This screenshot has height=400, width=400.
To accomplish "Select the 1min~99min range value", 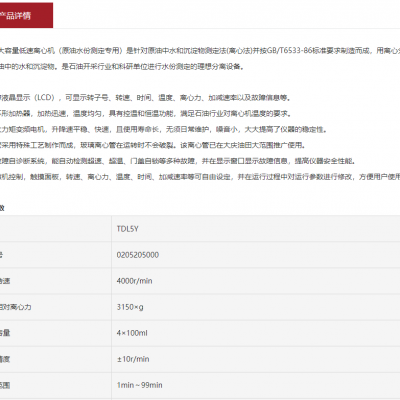I will tap(139, 385).
